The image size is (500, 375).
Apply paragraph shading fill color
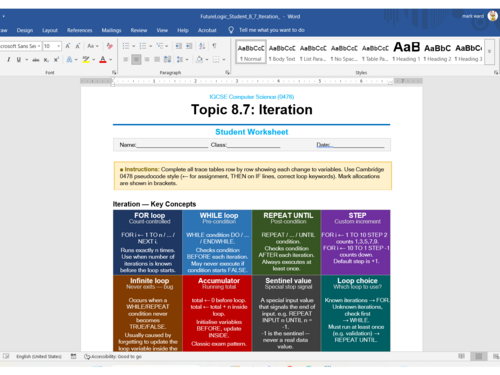[x=199, y=60]
